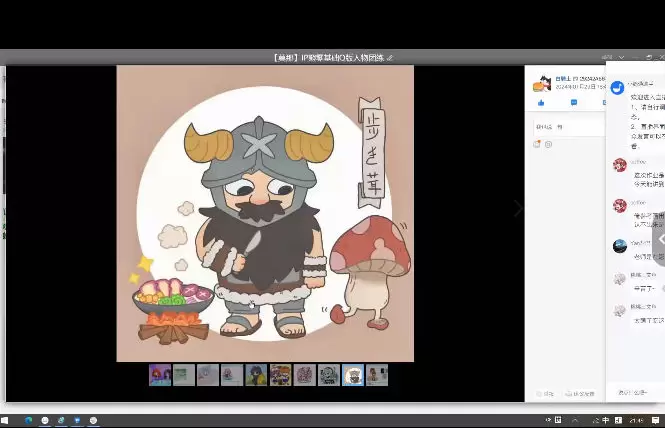Select the greenish second thumbnail in the strip
Image resolution: width=665 pixels, height=428 pixels.
[x=184, y=375]
